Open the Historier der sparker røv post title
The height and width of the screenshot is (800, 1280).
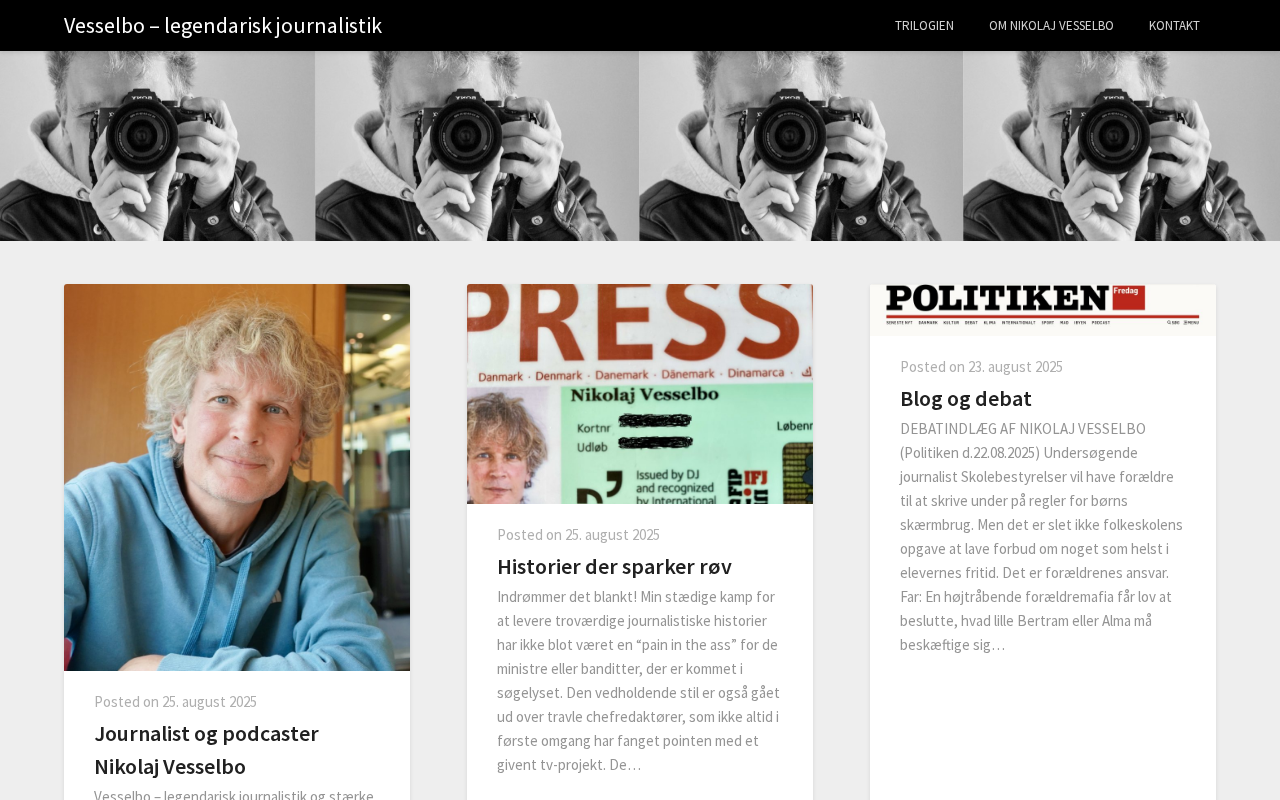(614, 566)
